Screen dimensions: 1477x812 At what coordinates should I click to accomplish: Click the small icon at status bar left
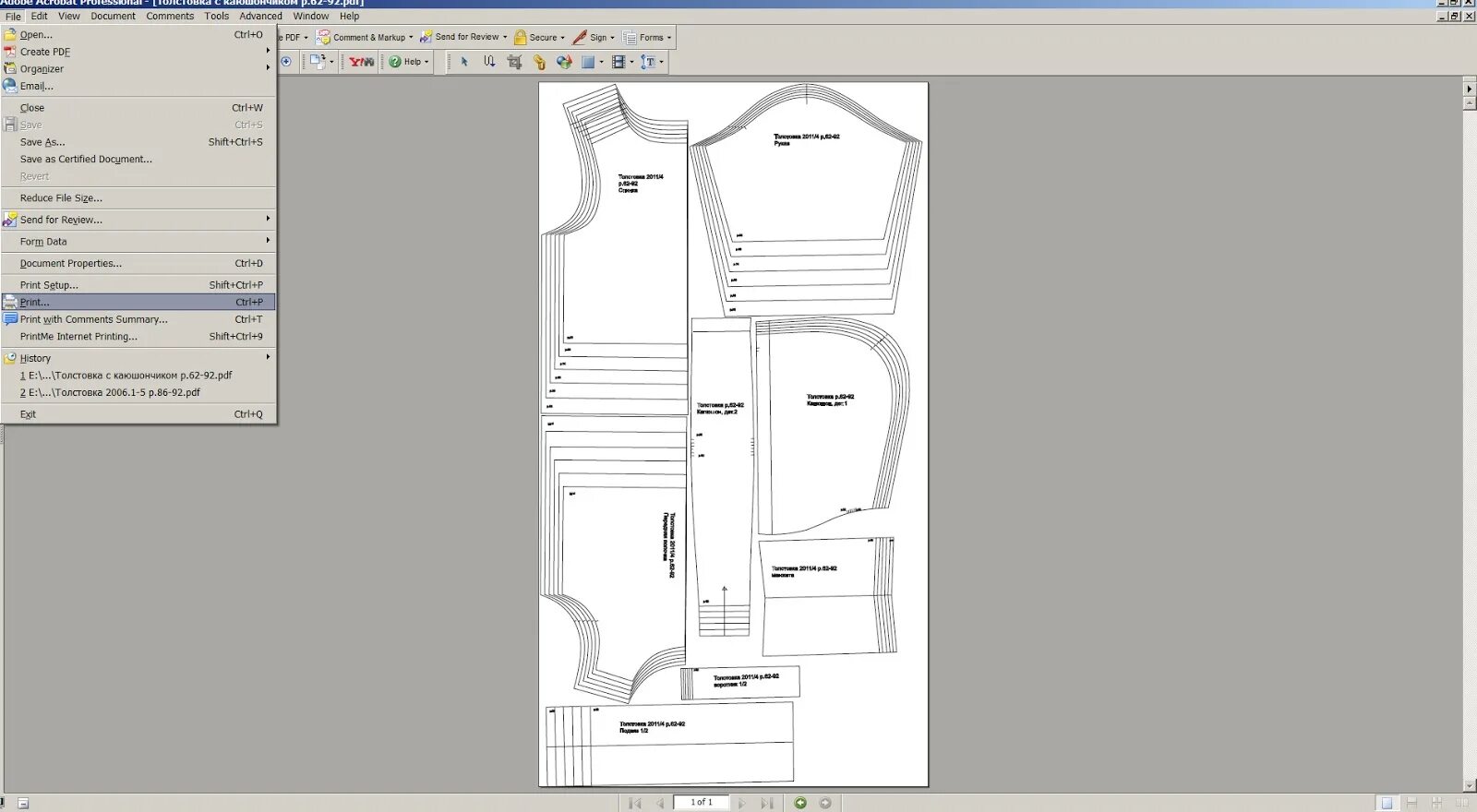pyautogui.click(x=23, y=804)
